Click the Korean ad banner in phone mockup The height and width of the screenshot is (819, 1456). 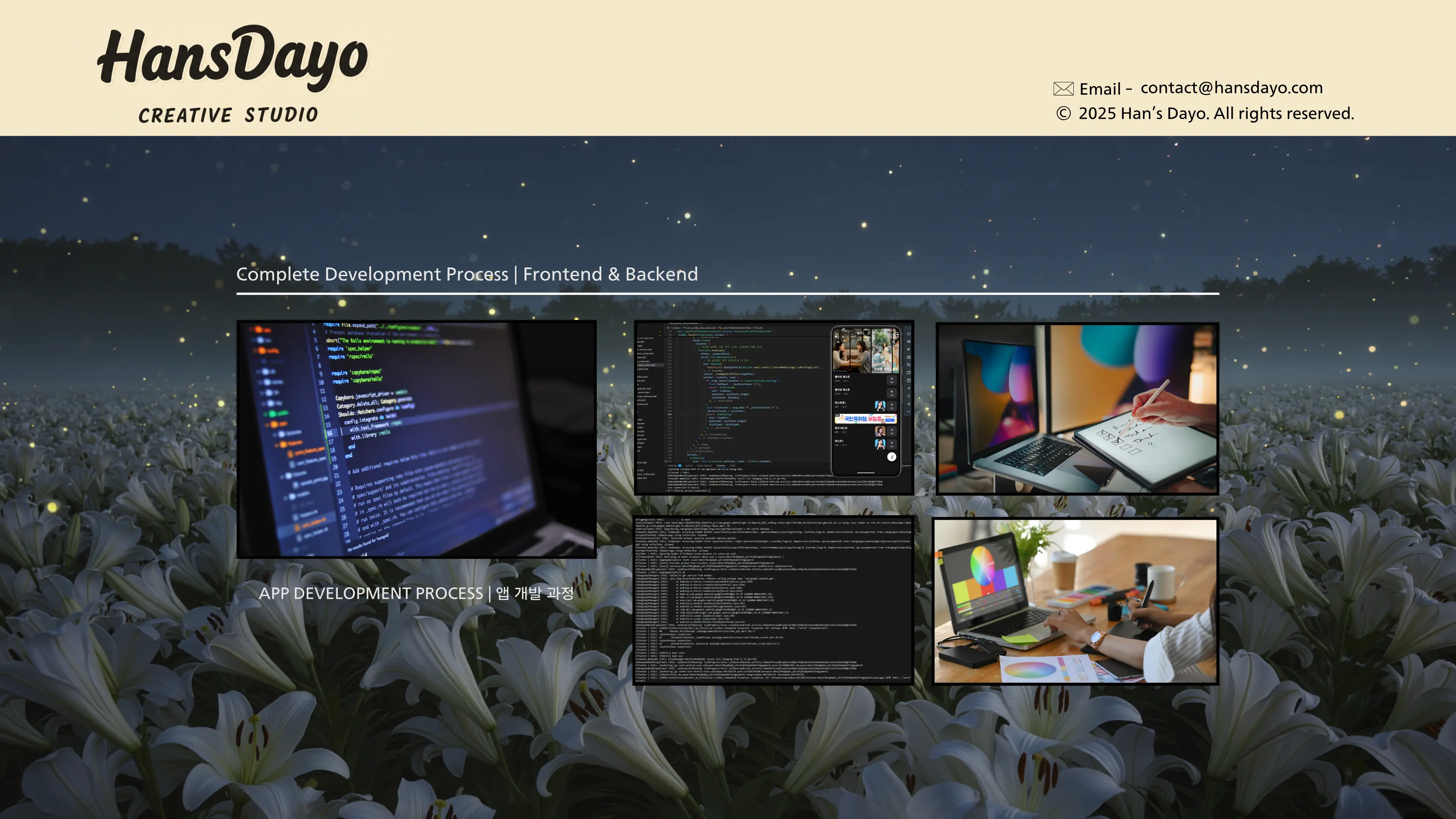click(866, 419)
